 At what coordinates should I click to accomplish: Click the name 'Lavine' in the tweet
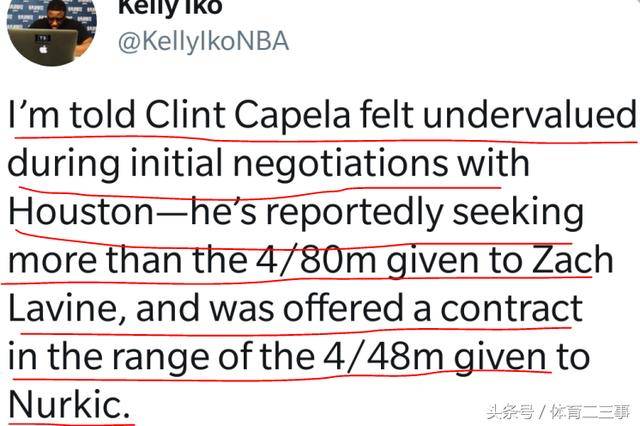(x=67, y=309)
